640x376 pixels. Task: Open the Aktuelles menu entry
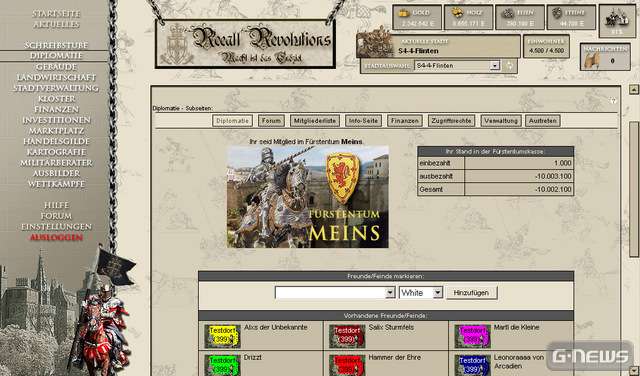point(56,24)
